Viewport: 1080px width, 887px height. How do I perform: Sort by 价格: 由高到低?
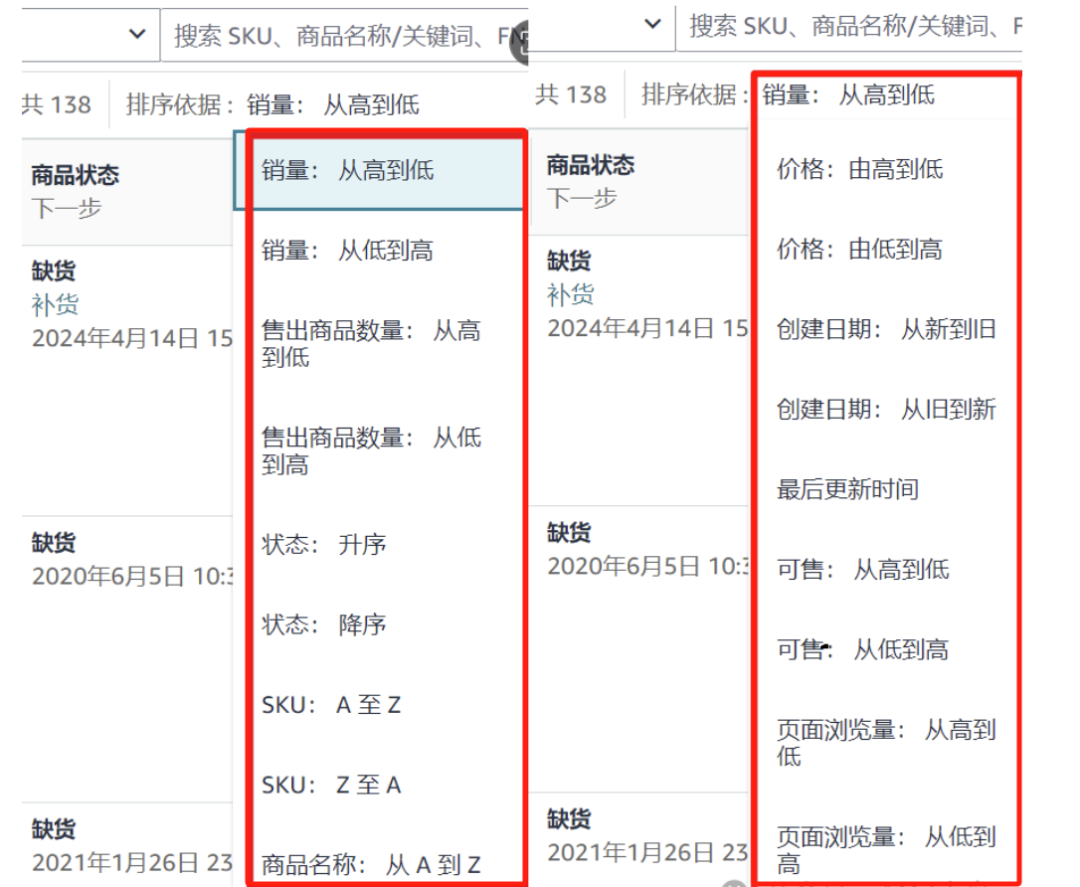point(860,169)
